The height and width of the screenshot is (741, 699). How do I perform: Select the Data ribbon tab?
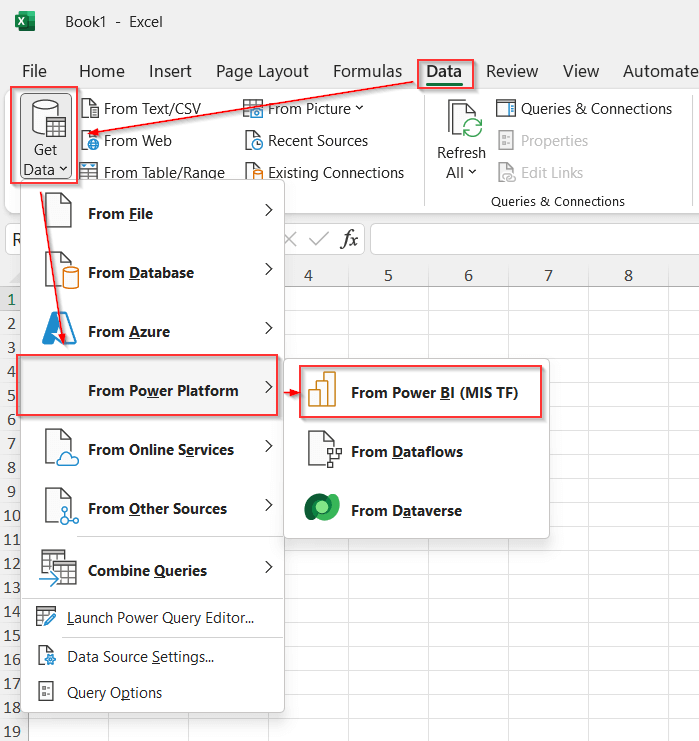444,71
